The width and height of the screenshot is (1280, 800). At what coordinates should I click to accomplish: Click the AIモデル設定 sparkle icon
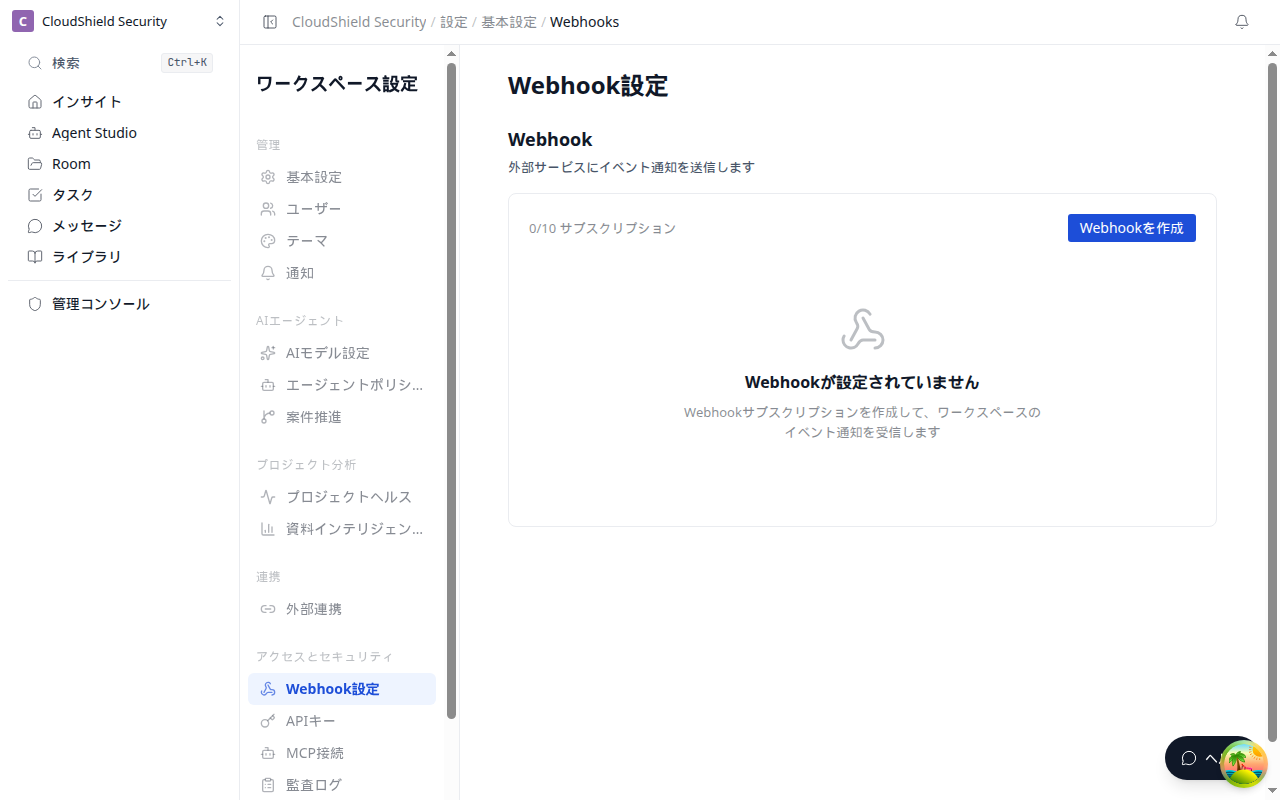point(268,353)
